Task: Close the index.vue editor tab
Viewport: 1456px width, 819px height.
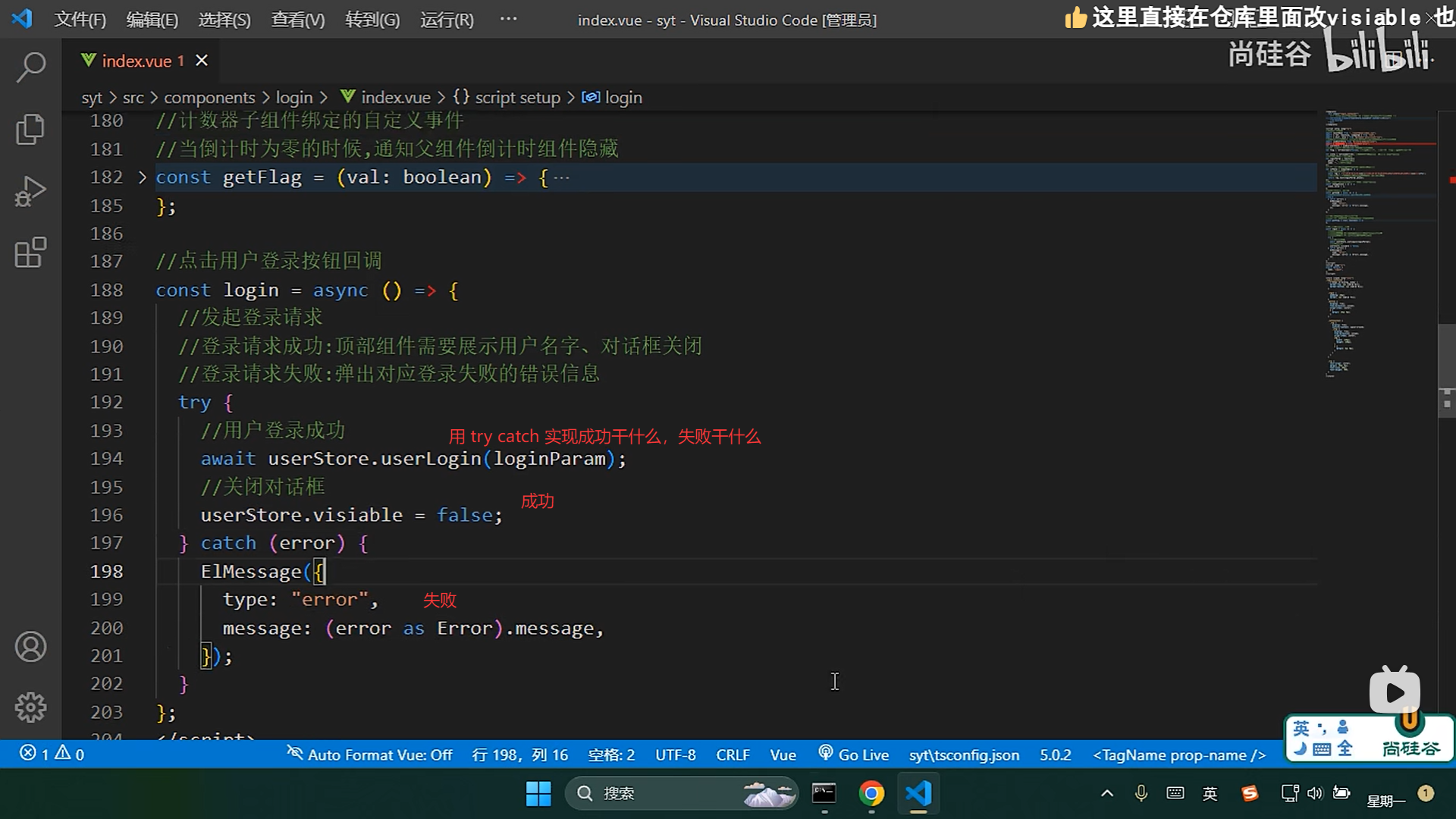Action: click(202, 61)
